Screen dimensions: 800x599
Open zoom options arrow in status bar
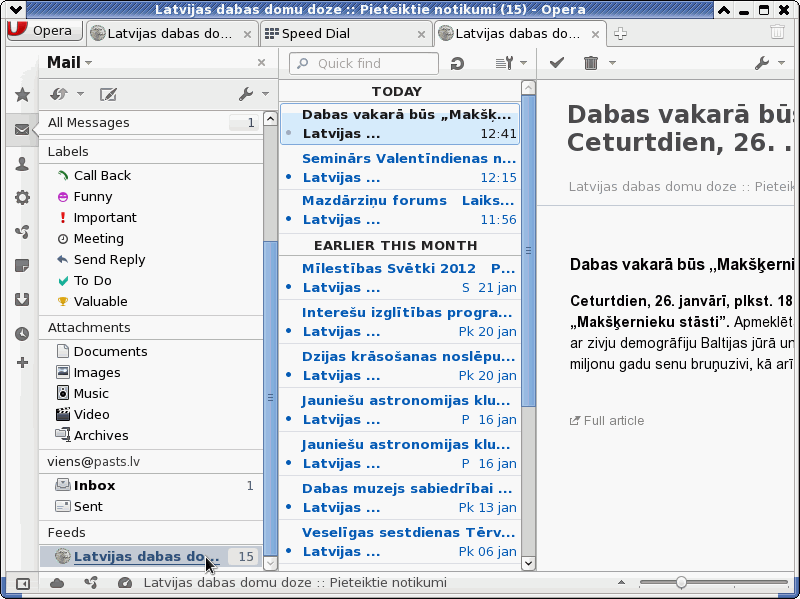click(x=621, y=582)
